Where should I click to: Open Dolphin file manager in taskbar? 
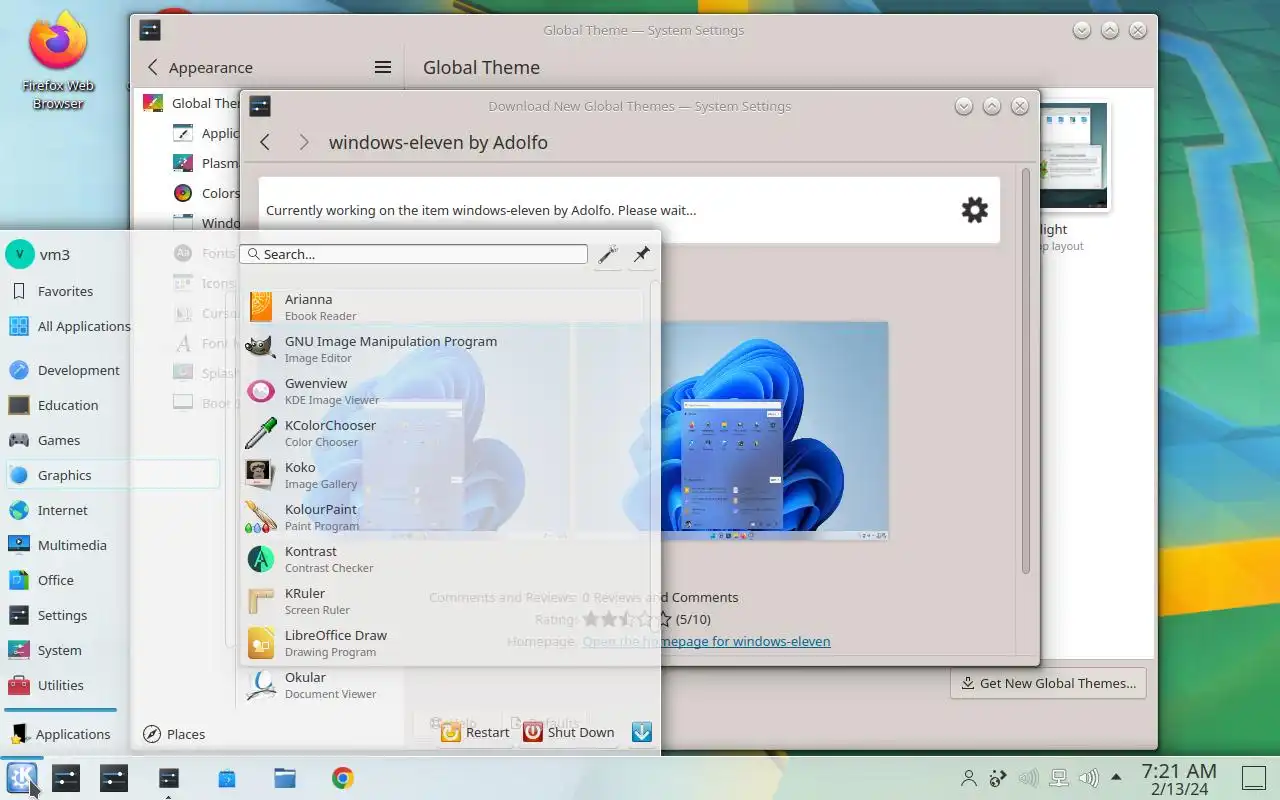285,778
